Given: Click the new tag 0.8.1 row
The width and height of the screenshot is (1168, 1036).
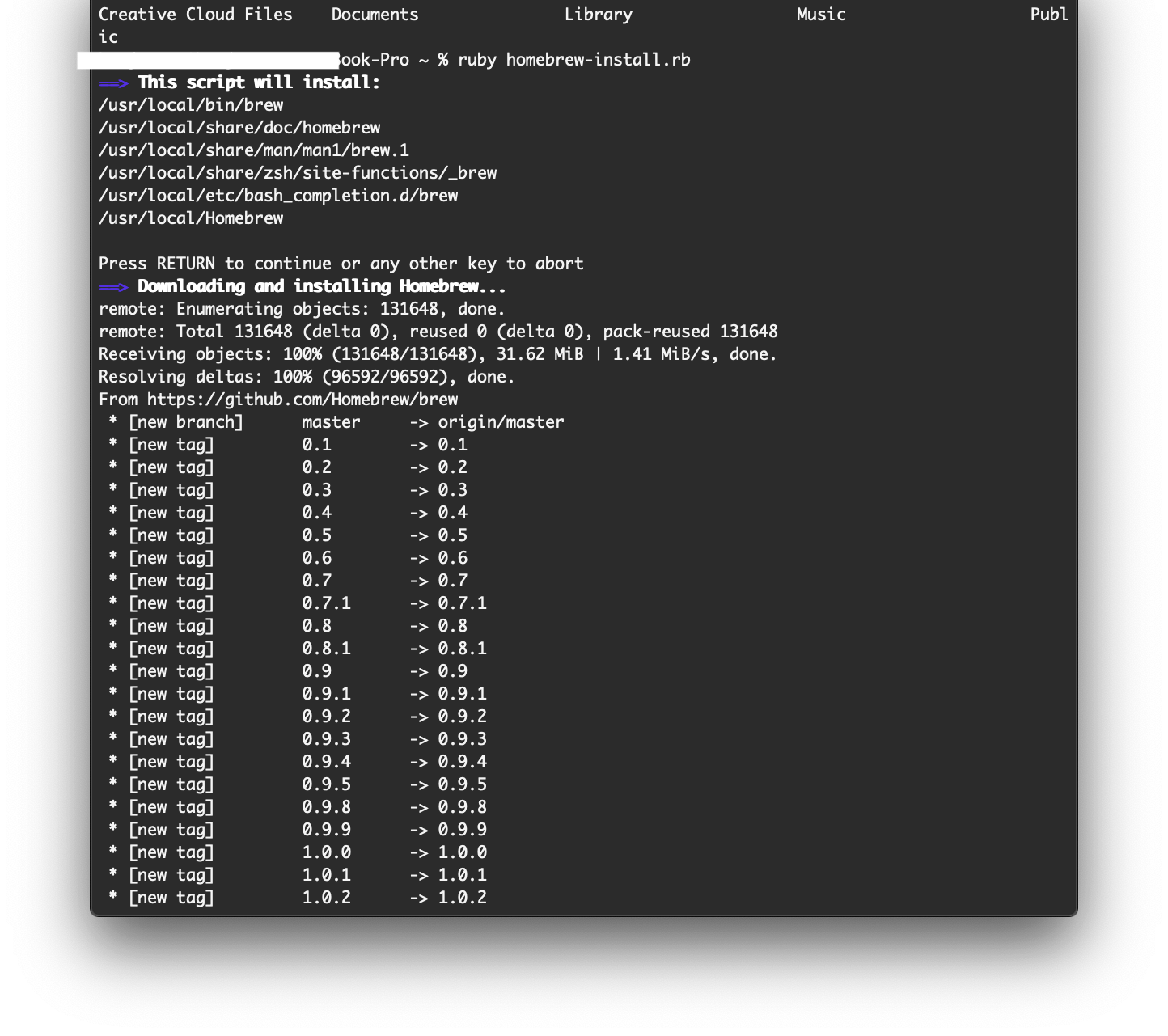Looking at the screenshot, I should pos(298,649).
